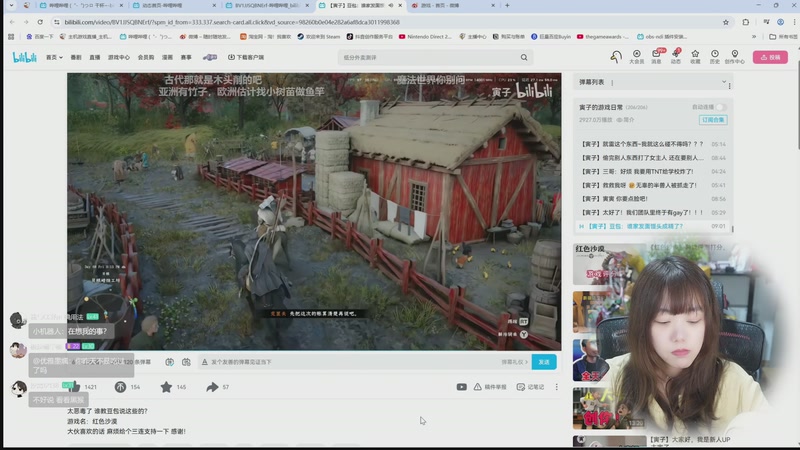Viewport: 800px width, 450px height.
Task: Click the share arrow icon 57
Action: coord(212,387)
